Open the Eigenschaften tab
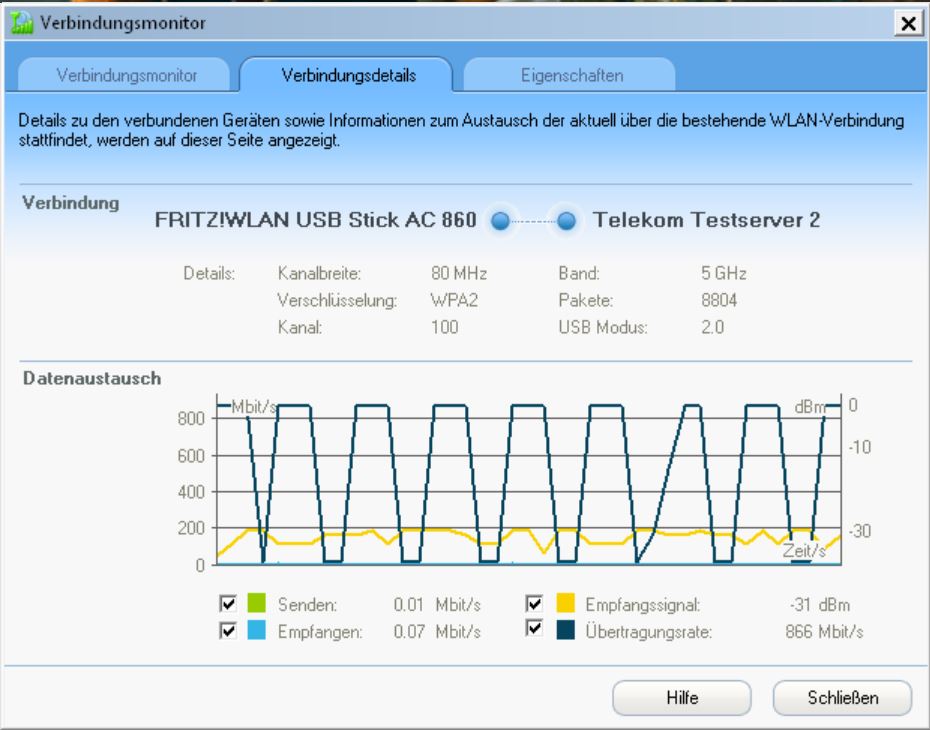Viewport: 930px width, 730px height. point(571,75)
